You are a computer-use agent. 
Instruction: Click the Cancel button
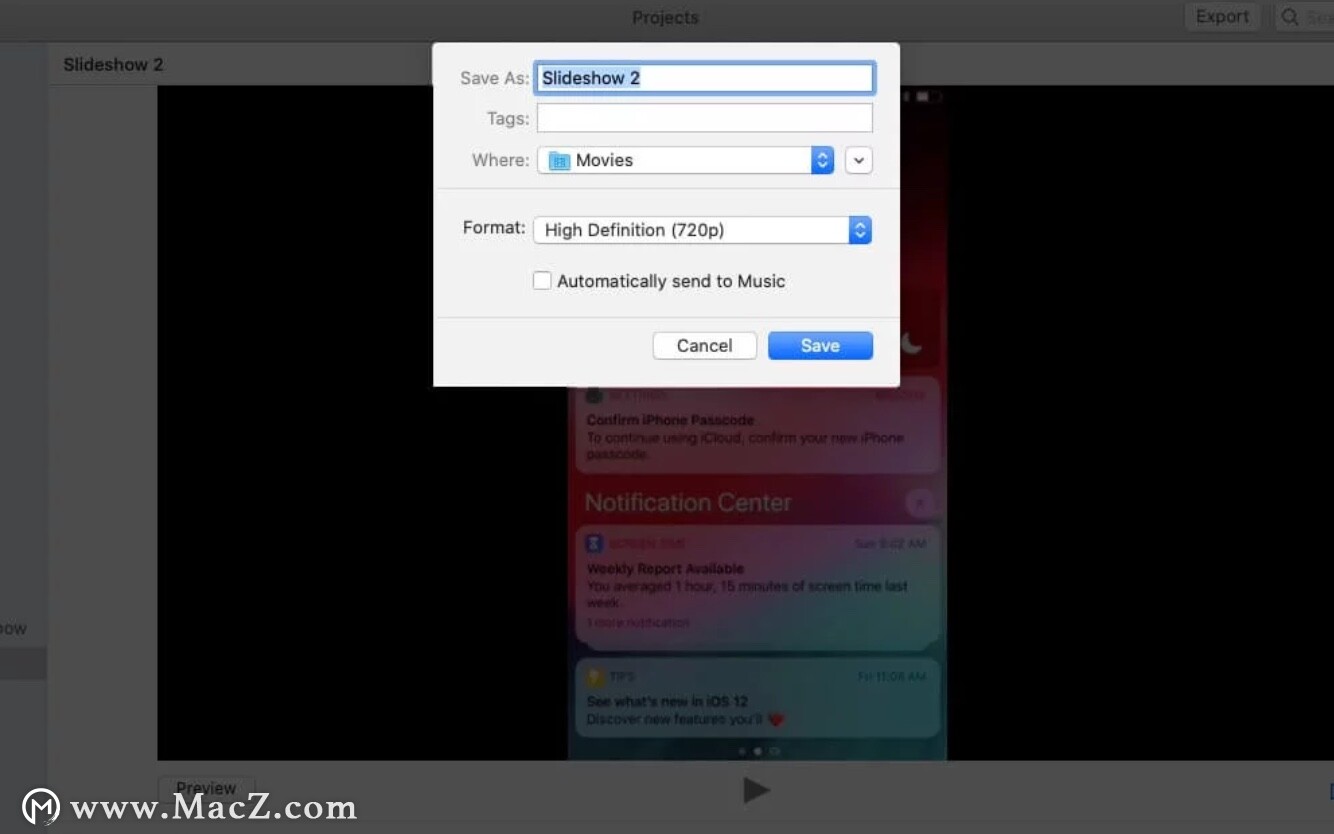coord(704,346)
